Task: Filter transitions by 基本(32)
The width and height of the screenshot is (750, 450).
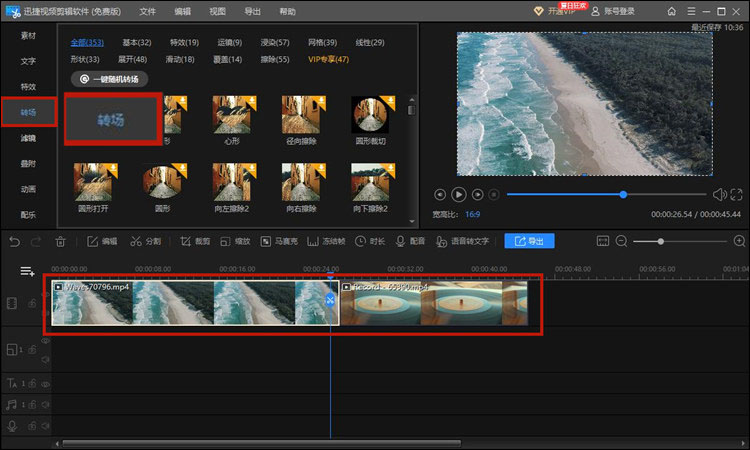Action: 137,43
